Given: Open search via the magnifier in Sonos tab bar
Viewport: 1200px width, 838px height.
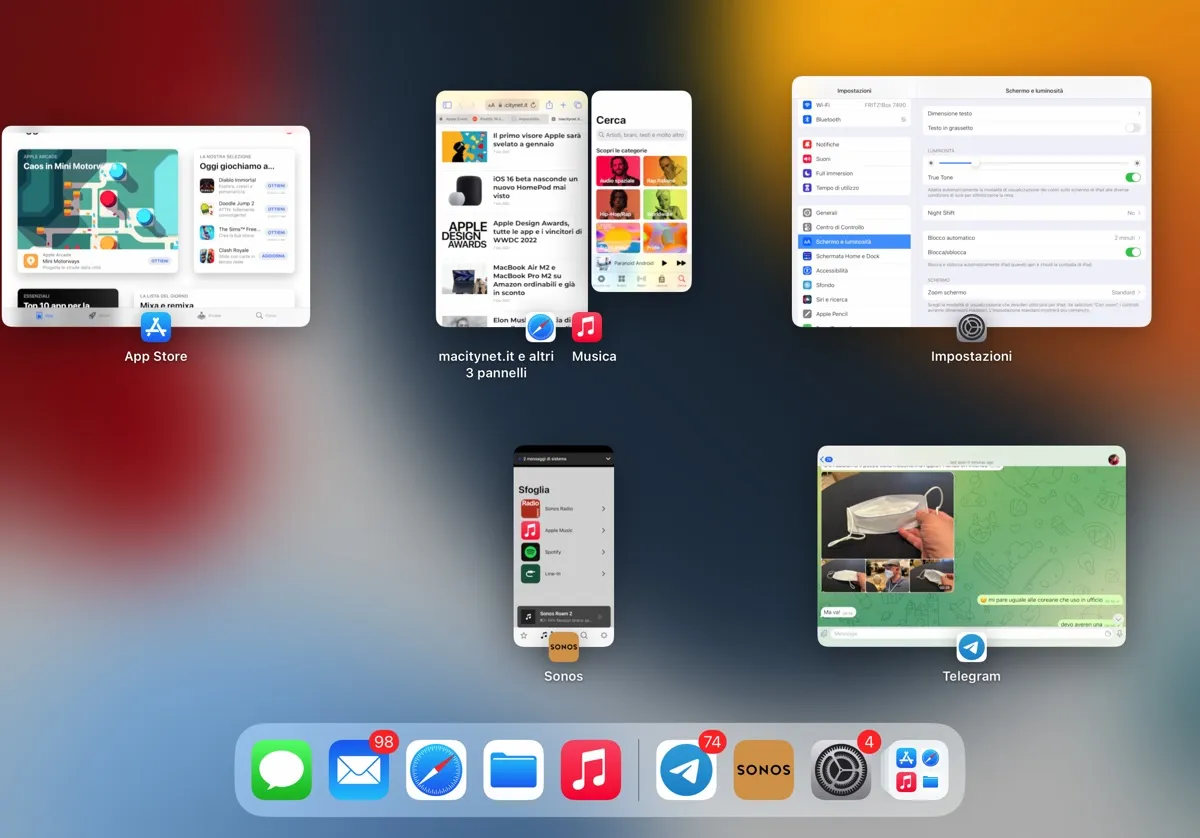Looking at the screenshot, I should point(584,635).
